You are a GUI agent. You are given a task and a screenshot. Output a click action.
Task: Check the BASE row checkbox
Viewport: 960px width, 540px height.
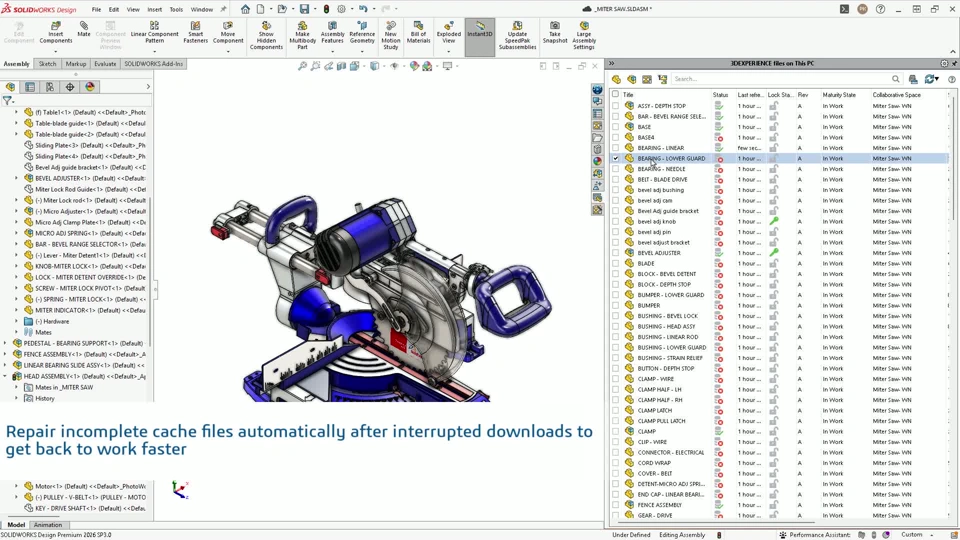[615, 127]
